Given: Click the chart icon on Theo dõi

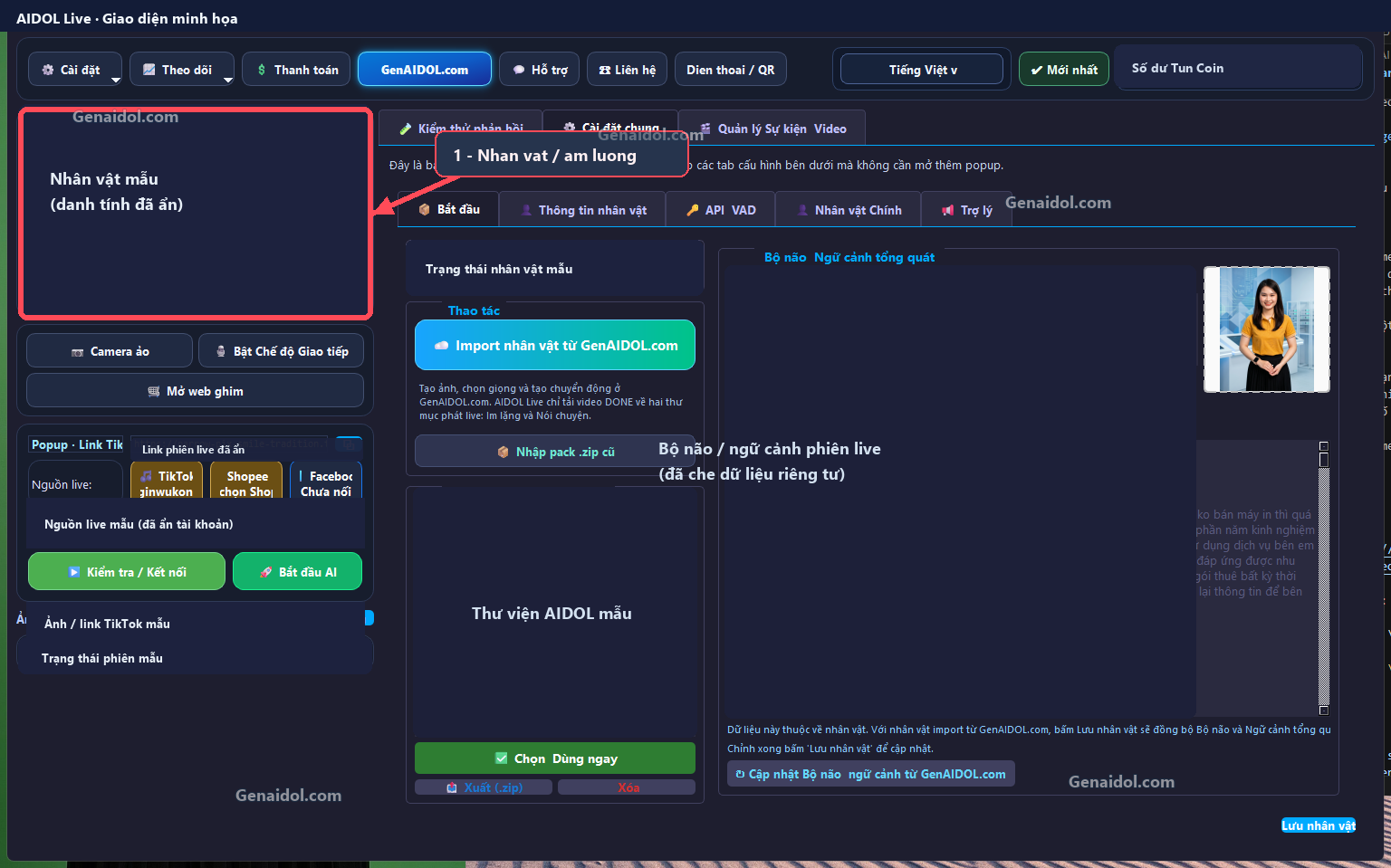Looking at the screenshot, I should click(x=149, y=70).
